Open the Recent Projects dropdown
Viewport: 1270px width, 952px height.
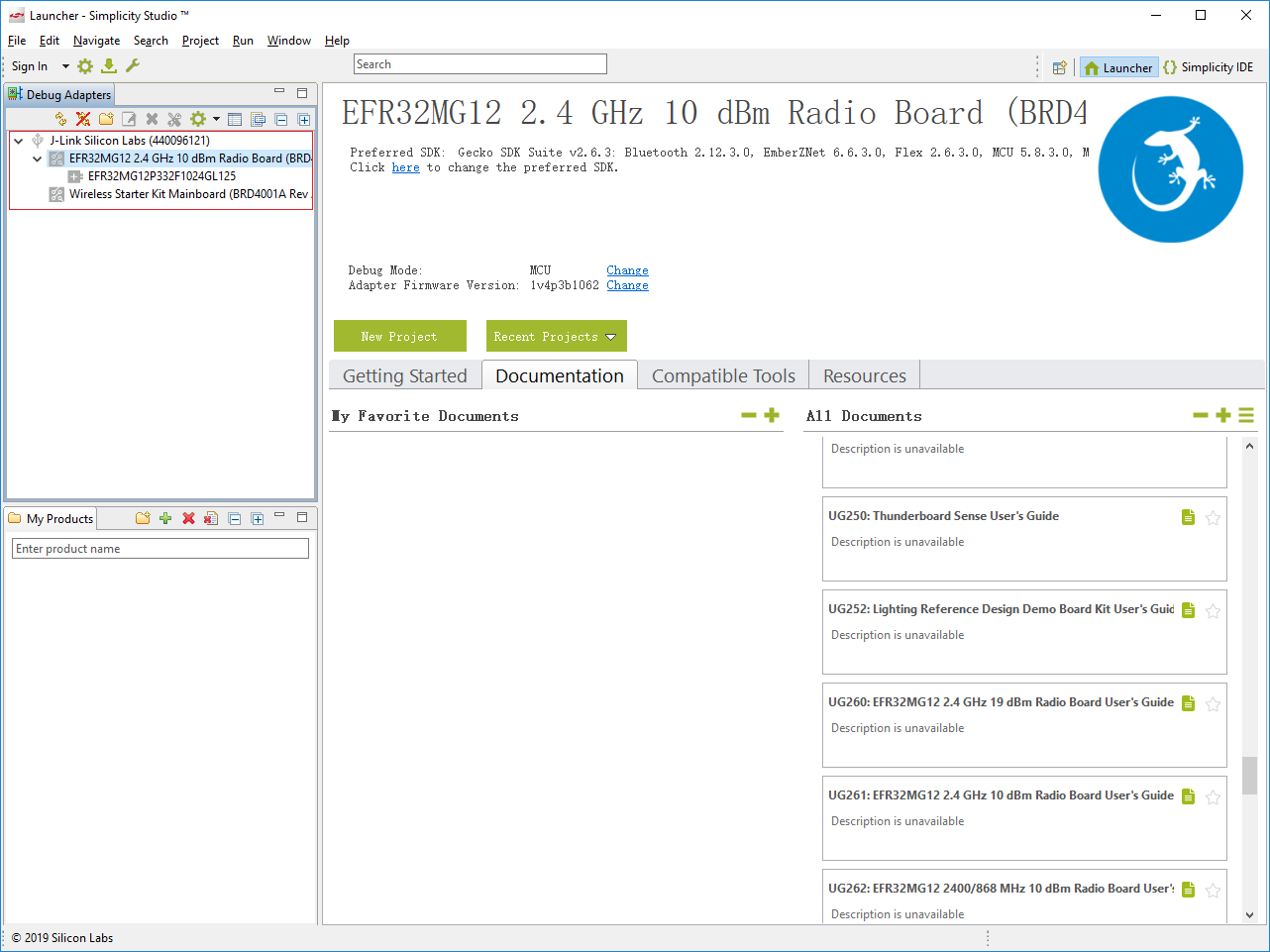[557, 336]
